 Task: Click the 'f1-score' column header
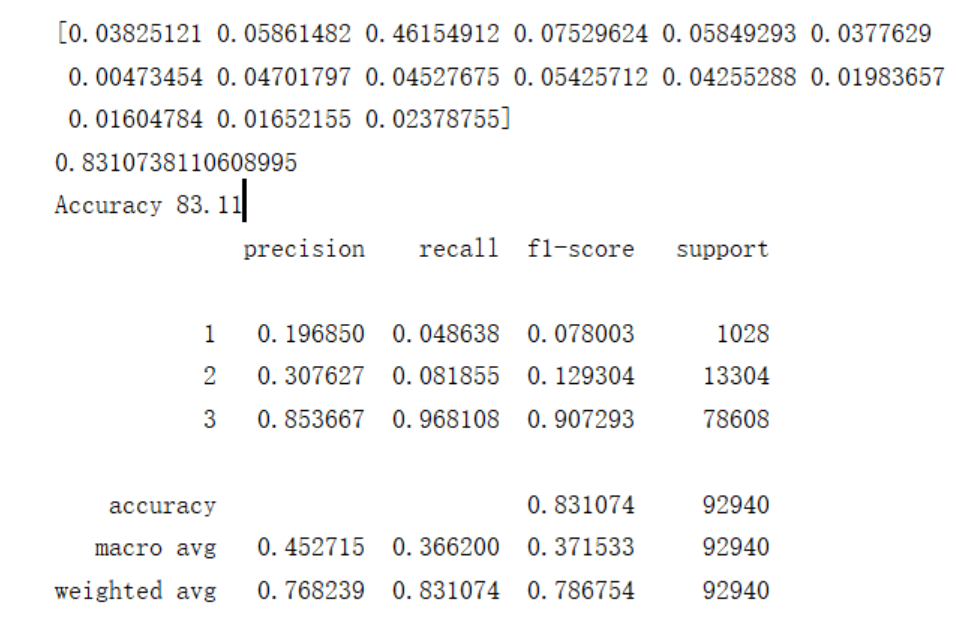[580, 248]
